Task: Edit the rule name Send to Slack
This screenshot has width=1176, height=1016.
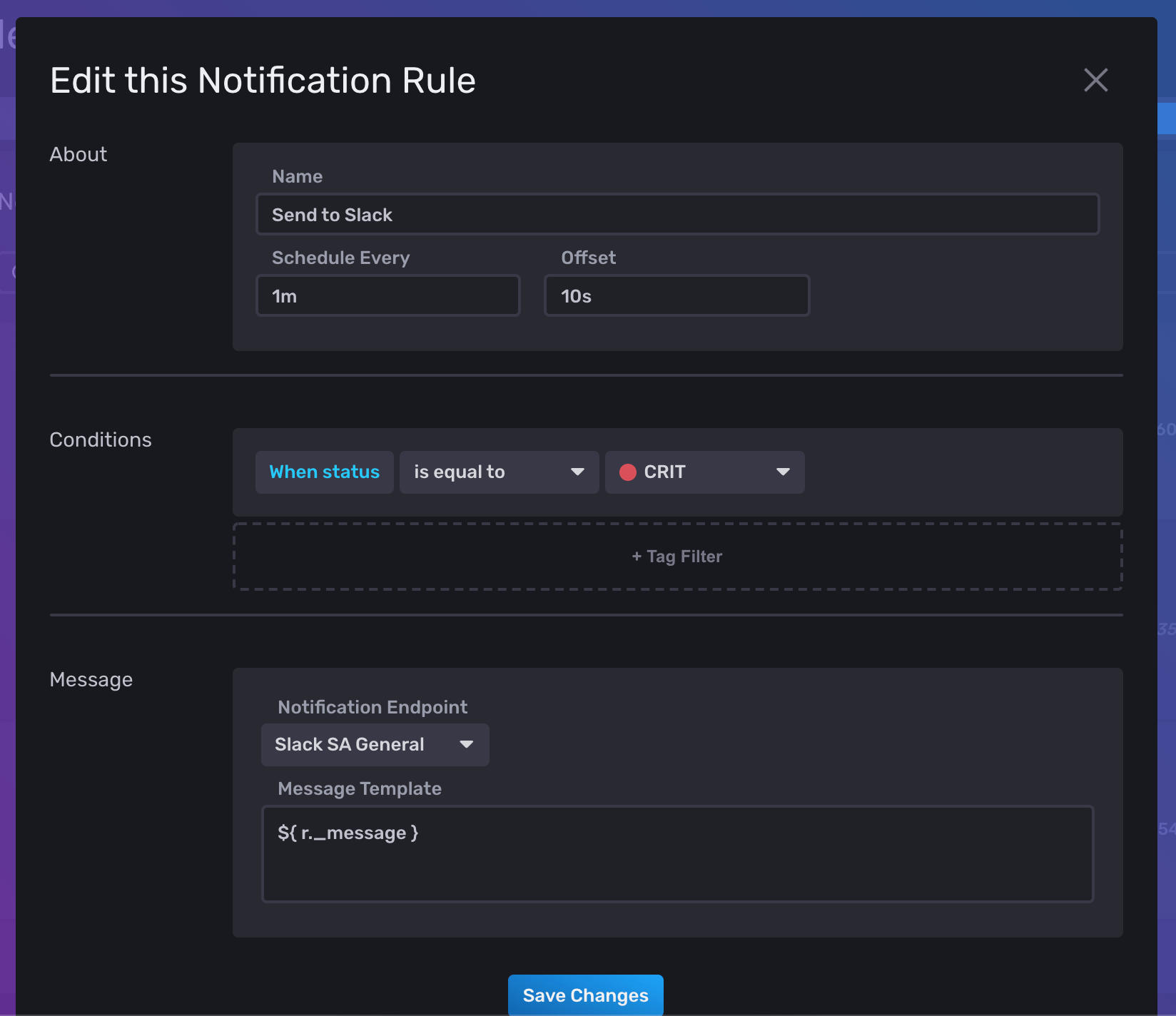Action: click(676, 214)
